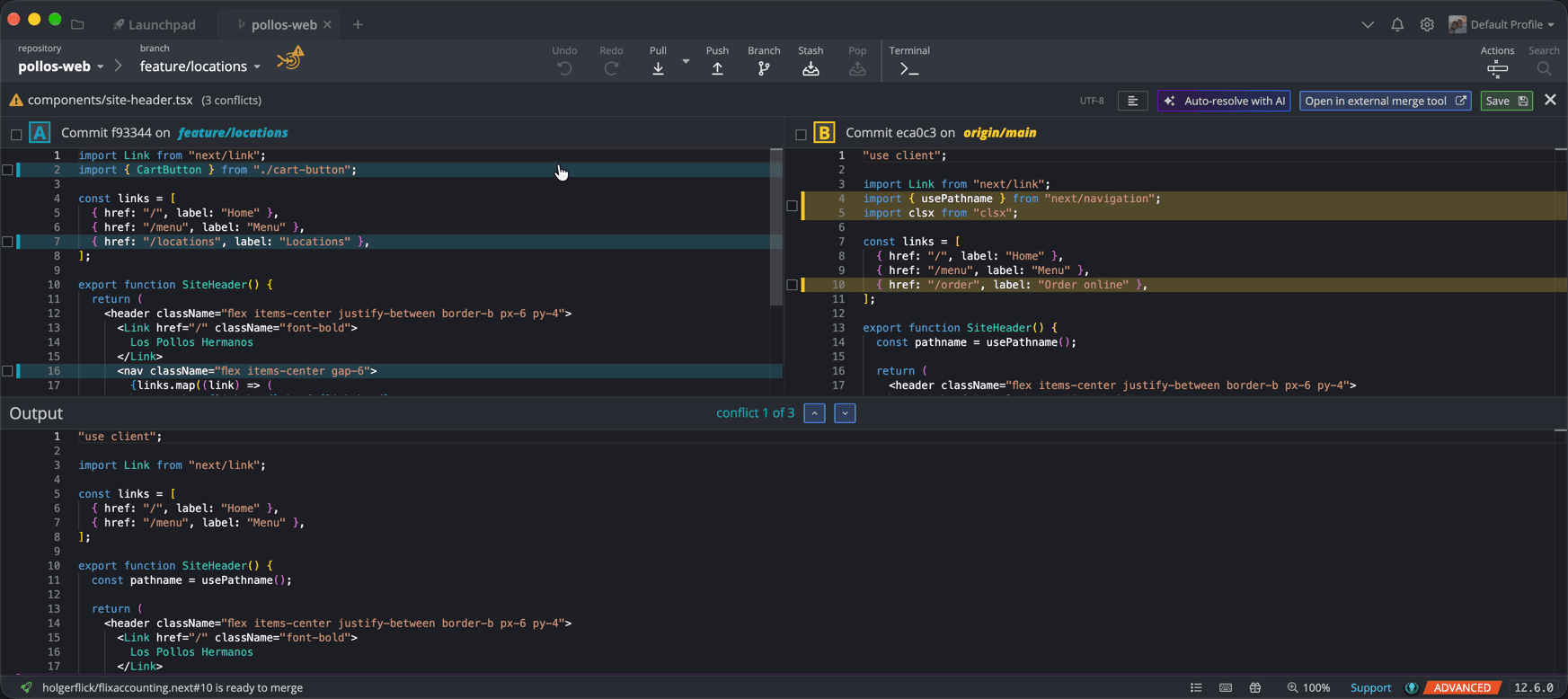Close the merge conflict editor
1568x699 pixels.
(1550, 100)
